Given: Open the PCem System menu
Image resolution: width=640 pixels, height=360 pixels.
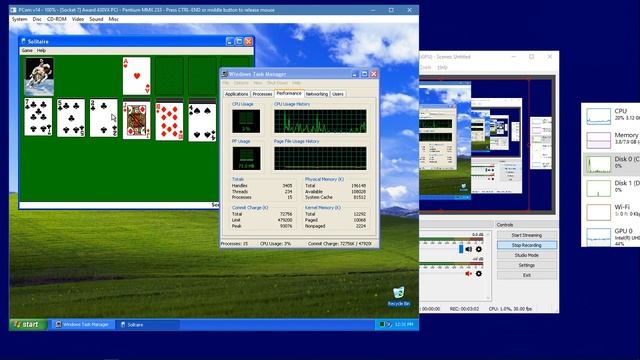Looking at the screenshot, I should [x=19, y=19].
